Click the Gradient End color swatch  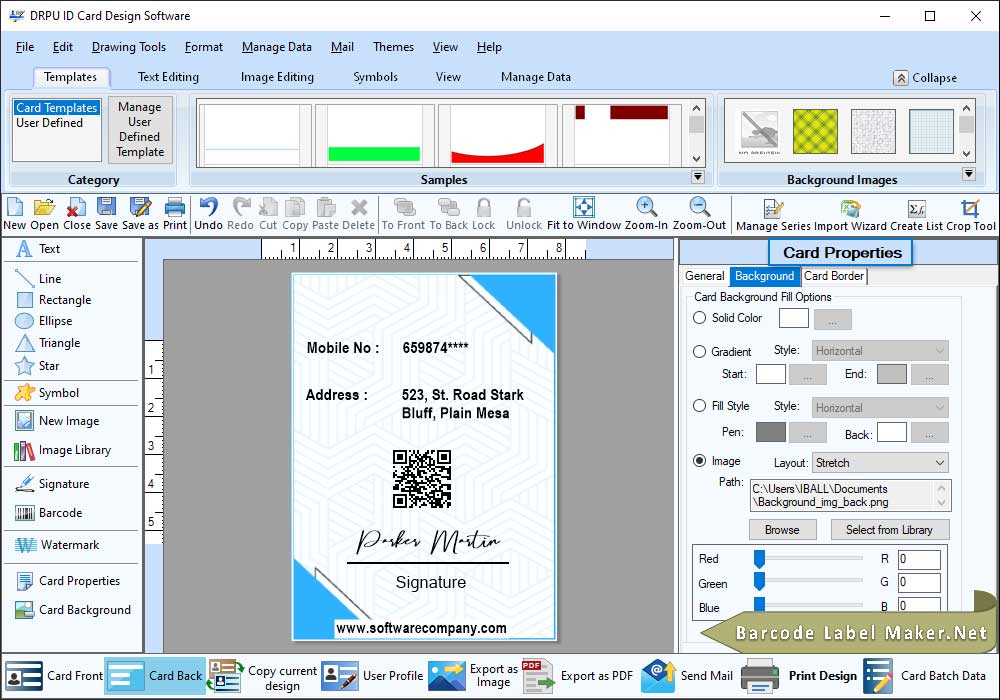(x=892, y=374)
